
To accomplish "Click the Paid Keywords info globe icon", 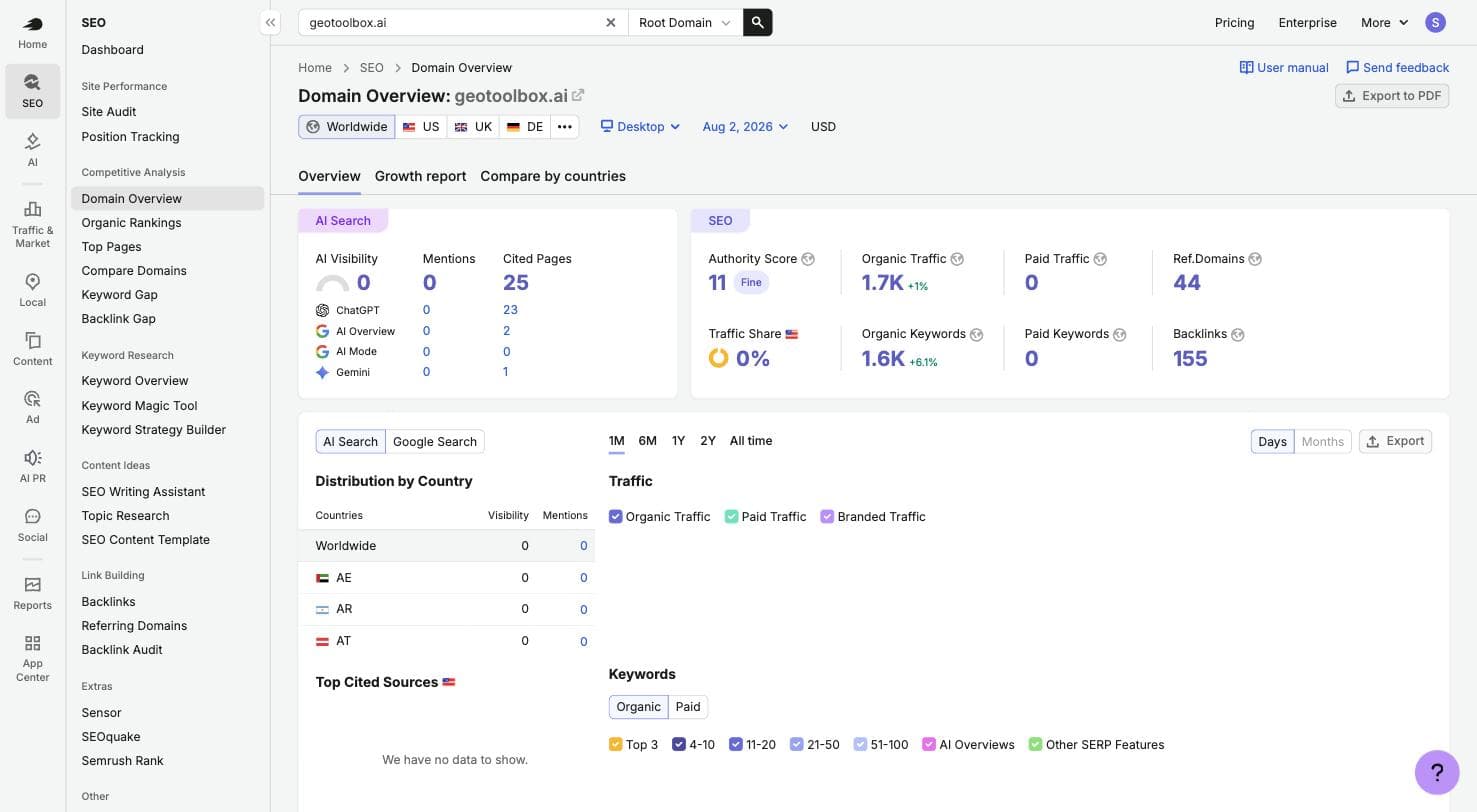I will click(x=1120, y=335).
